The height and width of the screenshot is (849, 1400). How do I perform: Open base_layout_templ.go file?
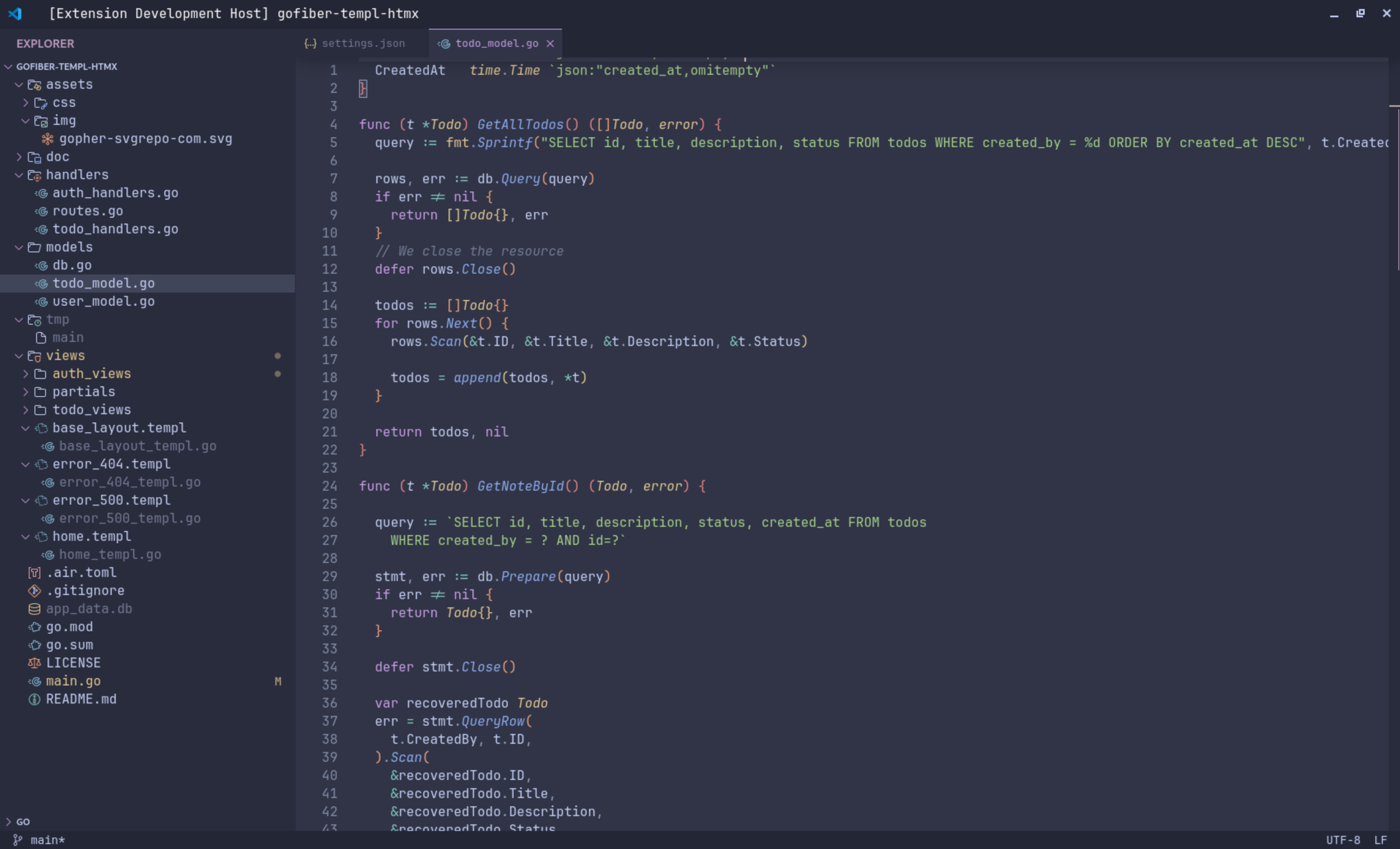tap(147, 446)
